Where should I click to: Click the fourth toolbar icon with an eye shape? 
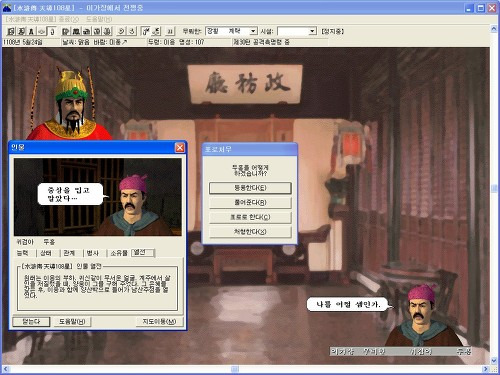(x=41, y=31)
